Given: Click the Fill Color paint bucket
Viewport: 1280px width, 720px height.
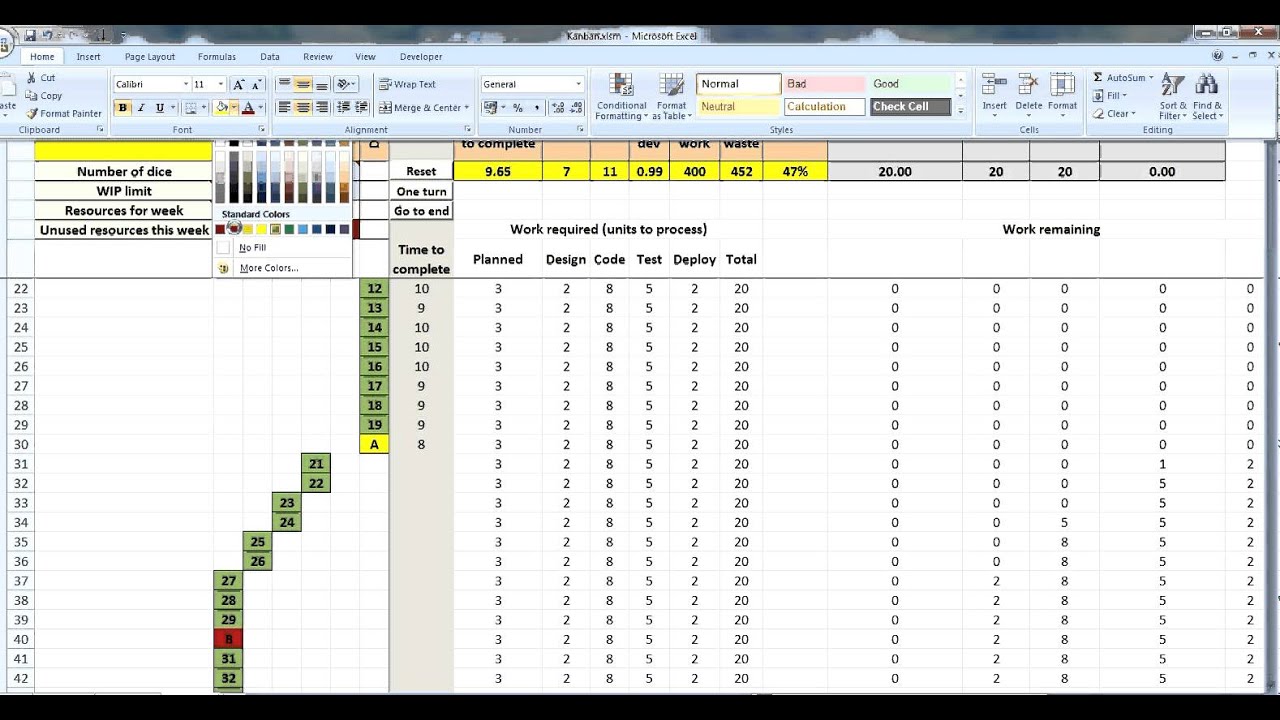Looking at the screenshot, I should tap(221, 108).
